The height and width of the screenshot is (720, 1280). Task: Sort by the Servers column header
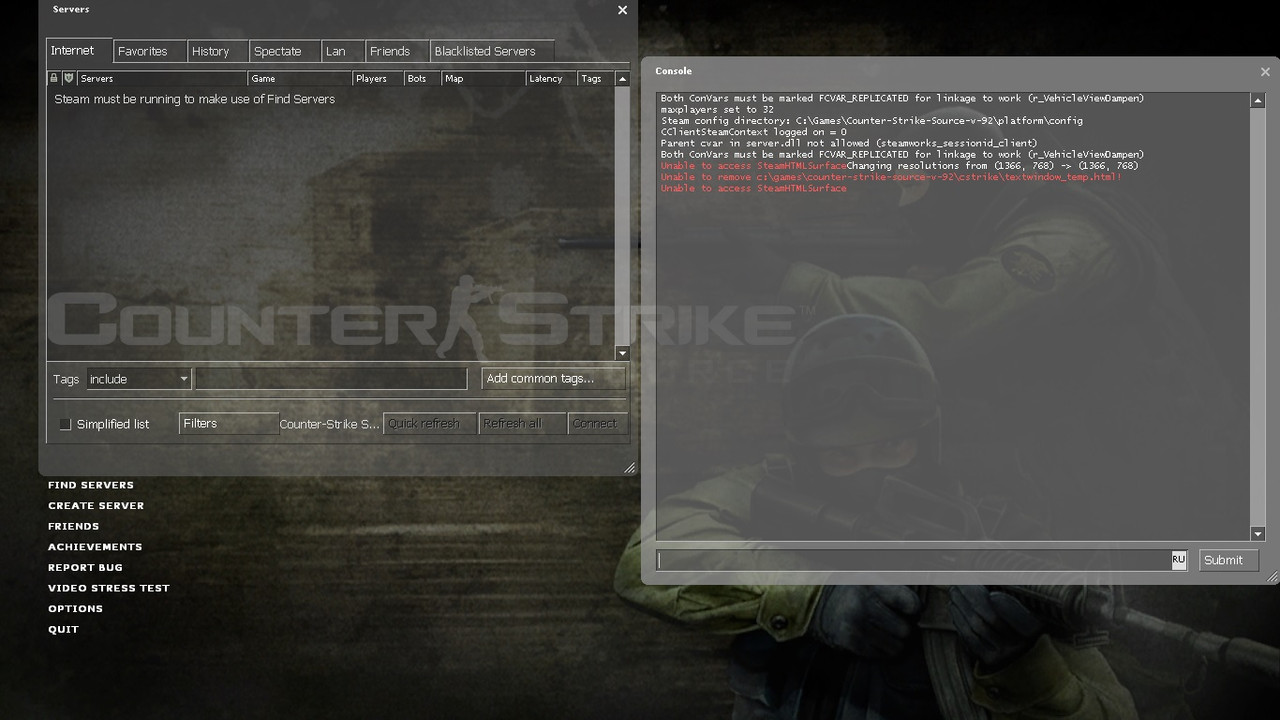(162, 78)
